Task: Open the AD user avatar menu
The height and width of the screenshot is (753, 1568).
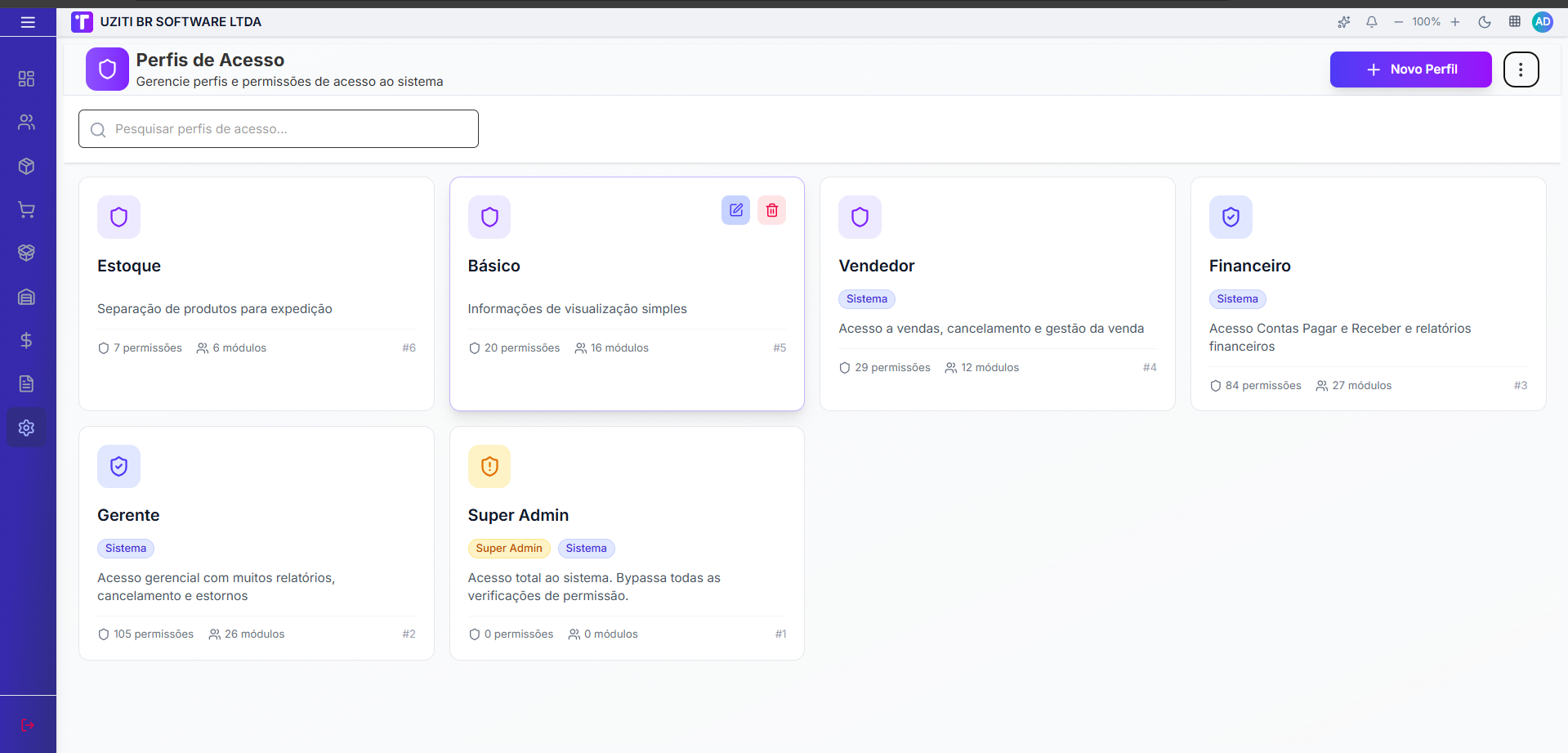Action: 1543,22
